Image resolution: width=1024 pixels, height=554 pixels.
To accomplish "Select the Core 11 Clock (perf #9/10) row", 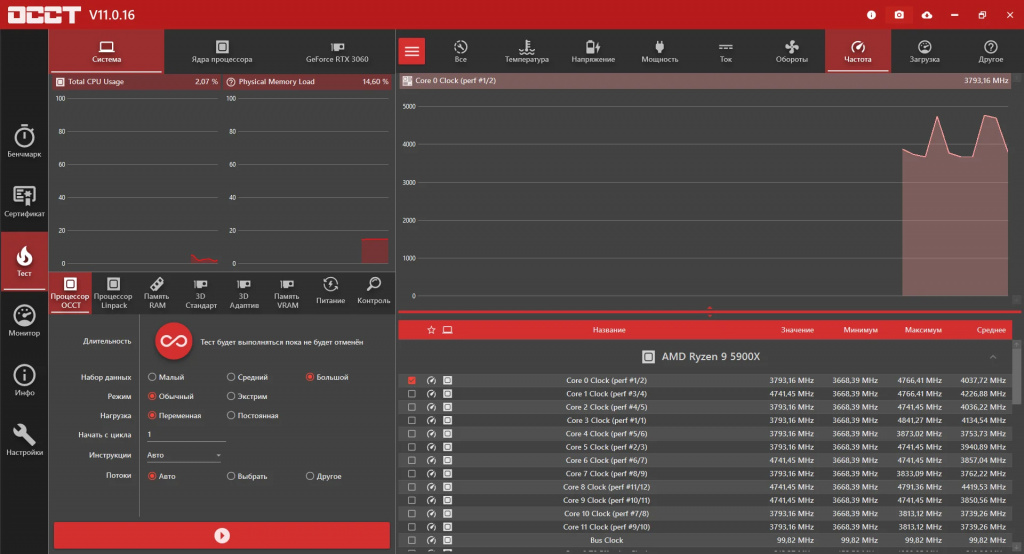I will [705, 527].
